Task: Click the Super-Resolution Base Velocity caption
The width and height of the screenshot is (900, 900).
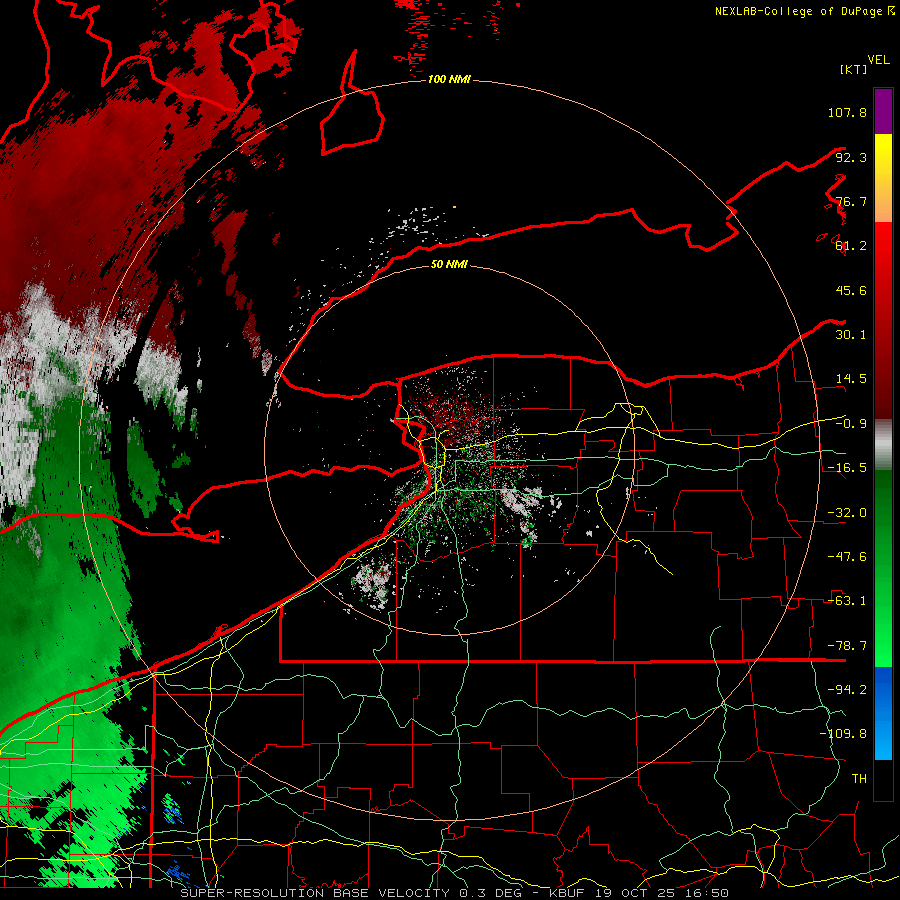Action: [x=455, y=893]
